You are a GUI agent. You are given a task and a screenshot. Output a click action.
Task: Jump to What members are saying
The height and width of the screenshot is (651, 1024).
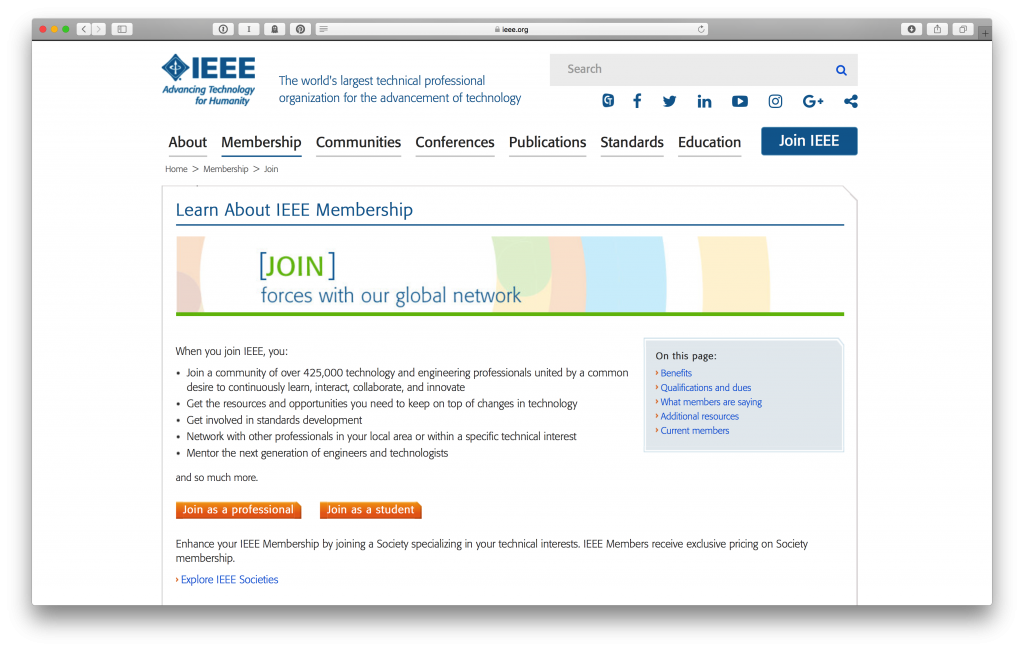click(x=711, y=402)
